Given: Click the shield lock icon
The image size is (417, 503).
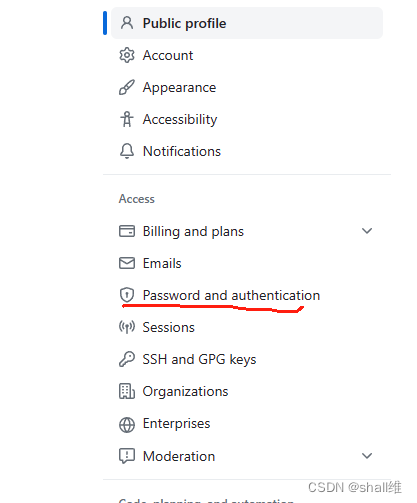Looking at the screenshot, I should point(127,295).
